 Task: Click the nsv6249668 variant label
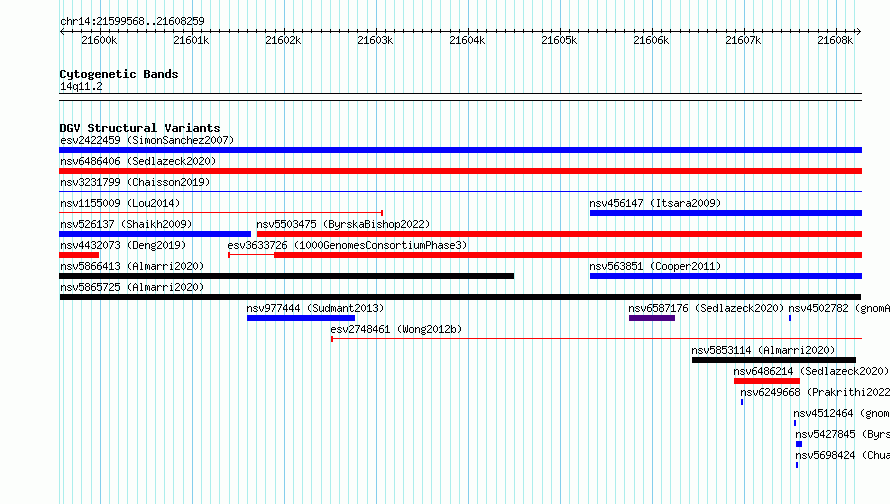[815, 392]
